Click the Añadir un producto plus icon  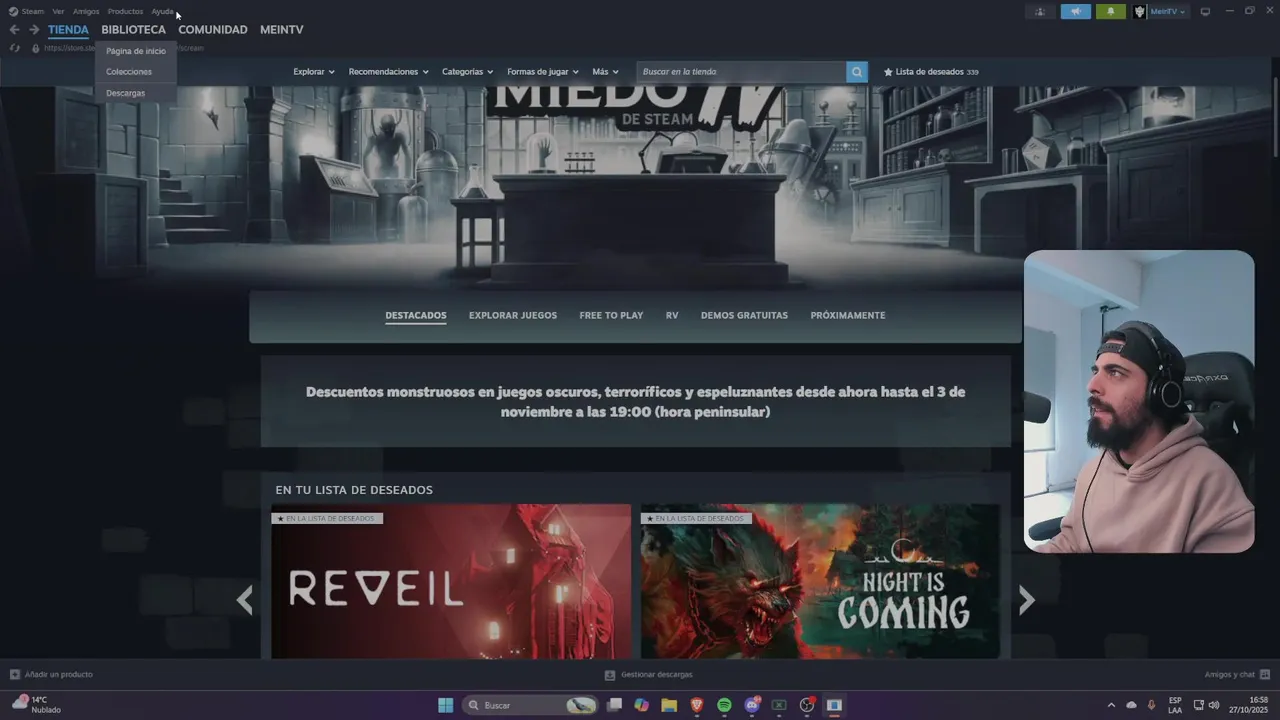point(15,674)
